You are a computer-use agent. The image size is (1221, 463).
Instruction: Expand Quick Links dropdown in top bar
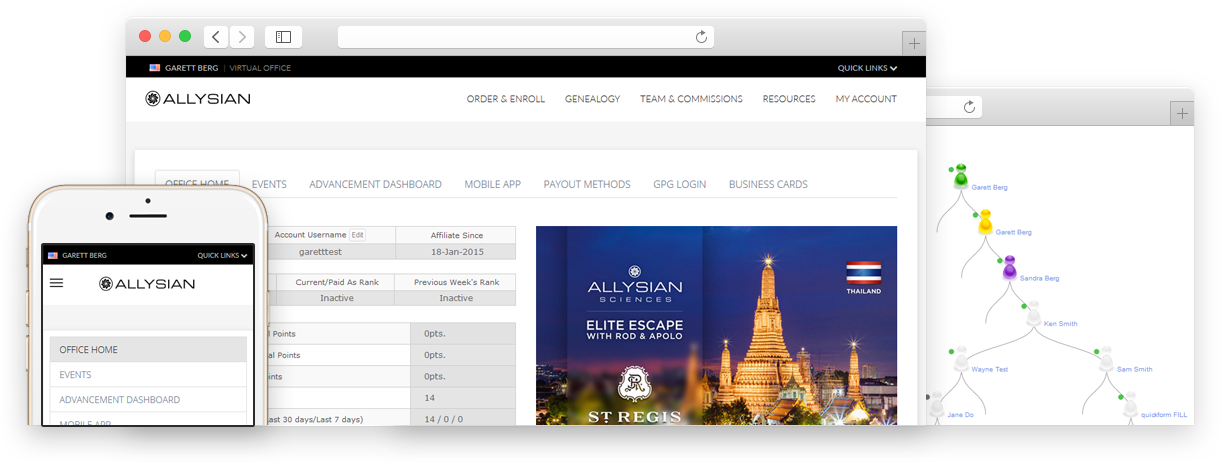click(x=866, y=68)
